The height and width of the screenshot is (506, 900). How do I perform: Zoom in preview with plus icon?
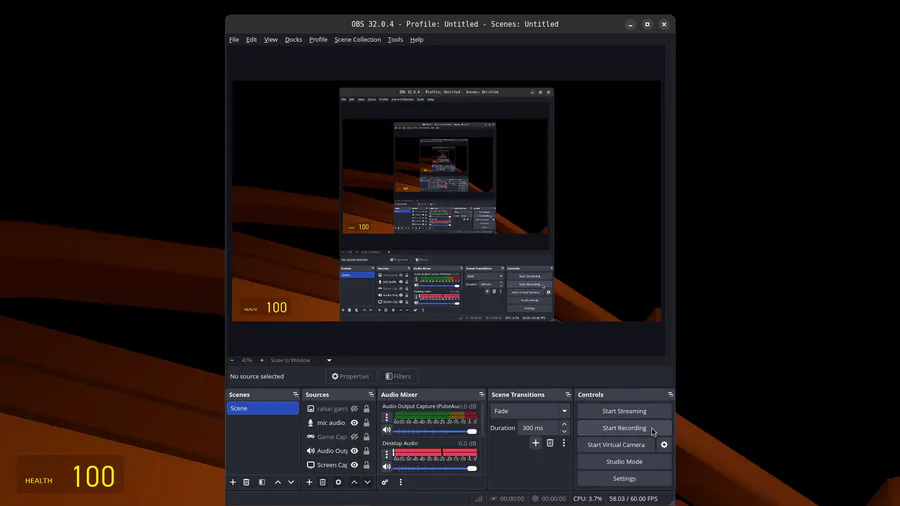(262, 360)
